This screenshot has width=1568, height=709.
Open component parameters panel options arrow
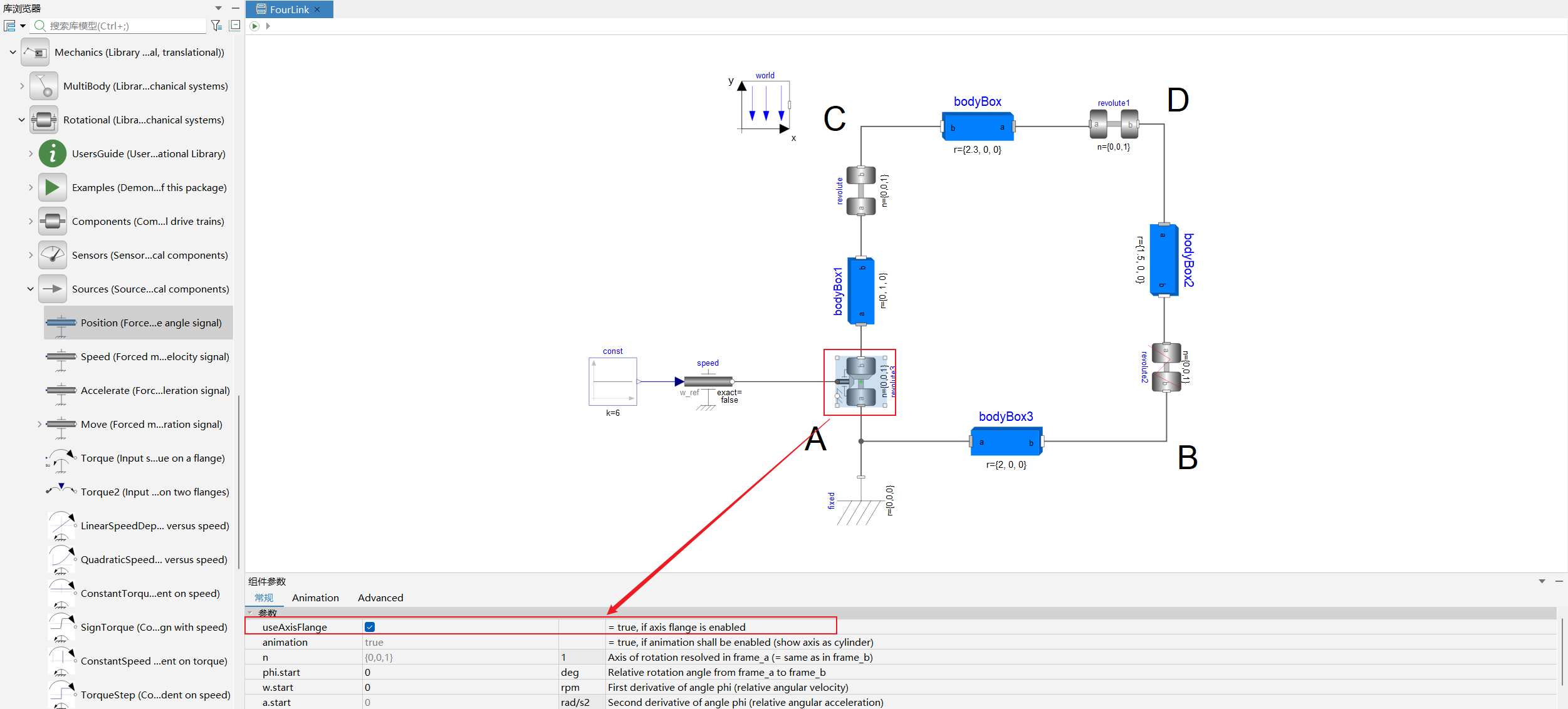[1542, 581]
